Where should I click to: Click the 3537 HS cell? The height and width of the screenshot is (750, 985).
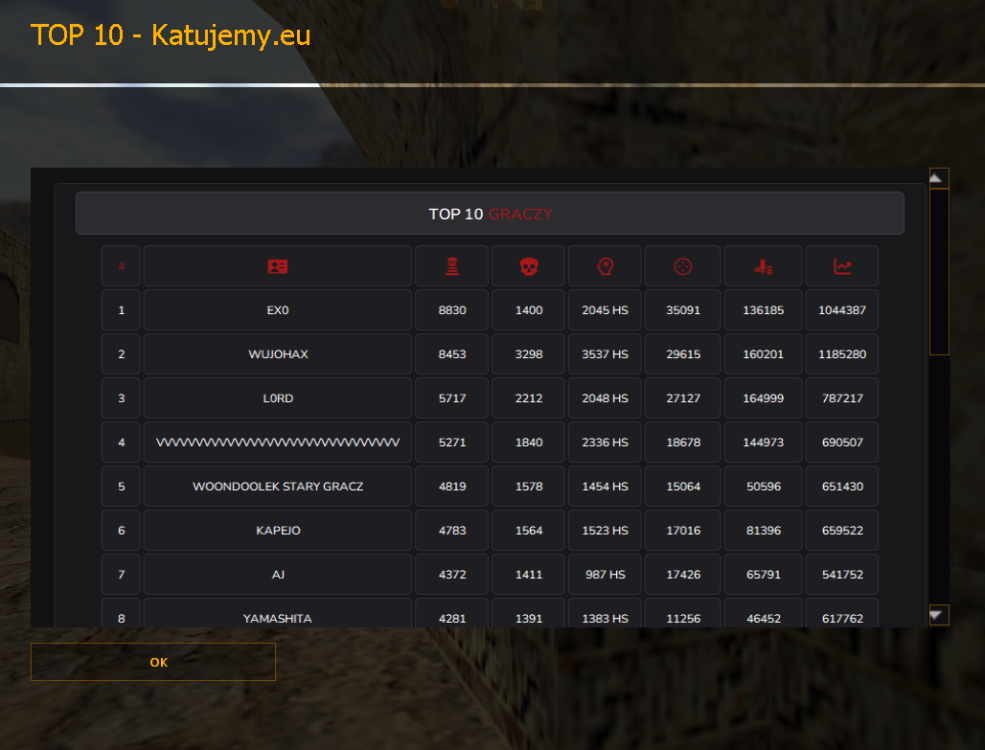605,354
